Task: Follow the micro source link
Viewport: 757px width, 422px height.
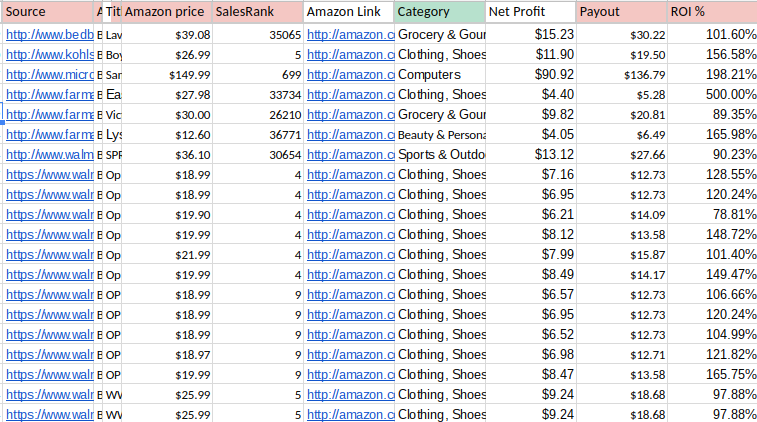Action: pos(50,74)
